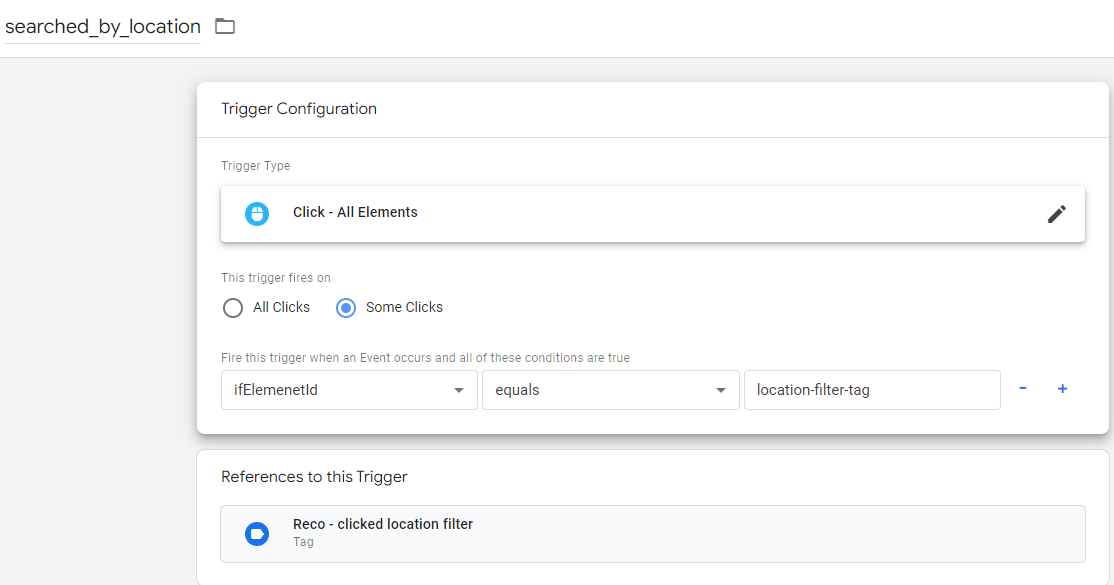Select the Some Clicks radio button

point(346,308)
